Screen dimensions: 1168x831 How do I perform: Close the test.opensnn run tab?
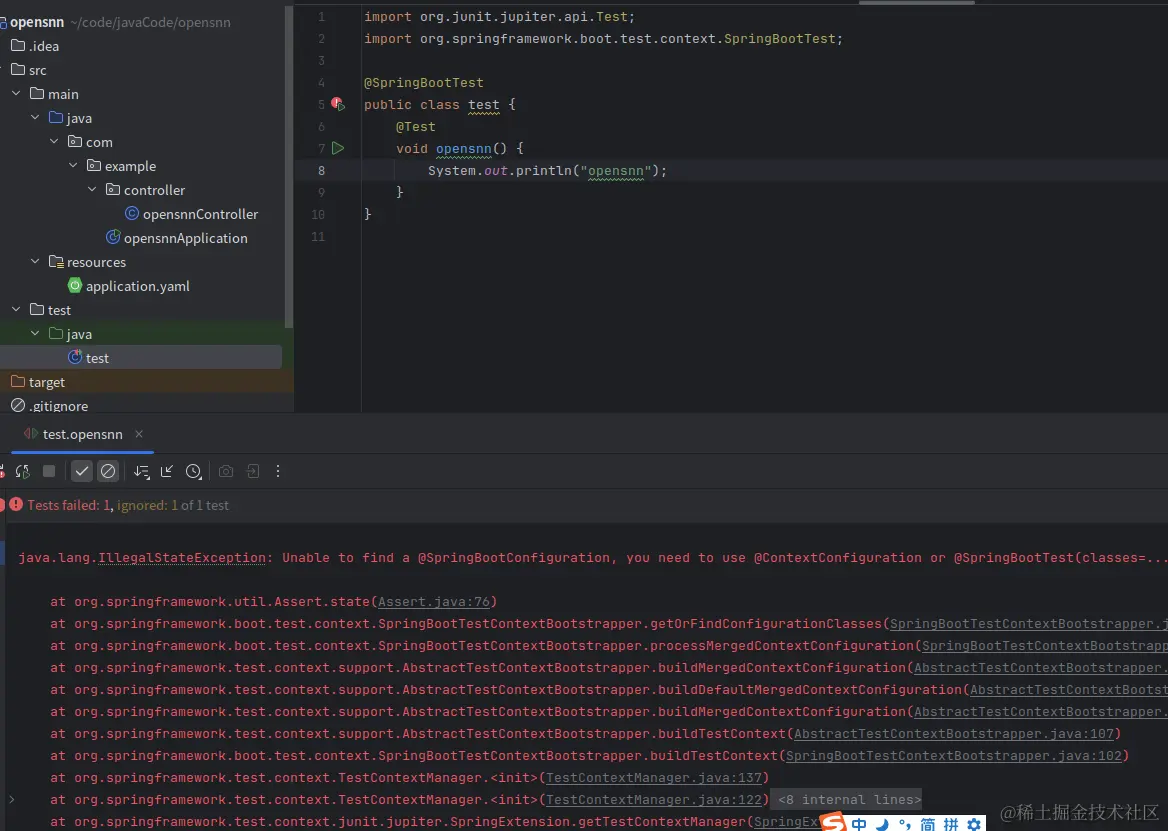pos(139,434)
